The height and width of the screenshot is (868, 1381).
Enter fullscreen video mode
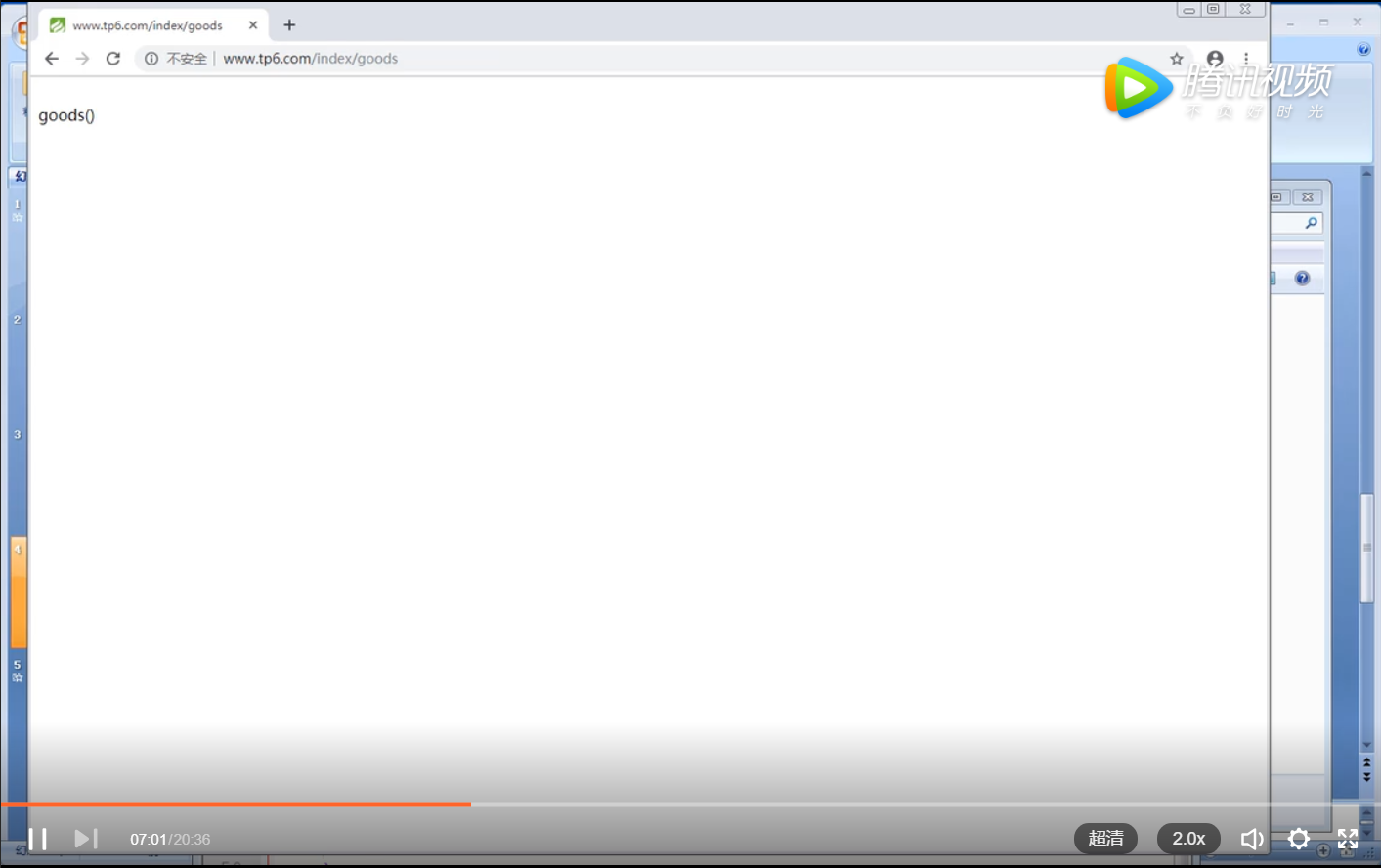(x=1348, y=839)
